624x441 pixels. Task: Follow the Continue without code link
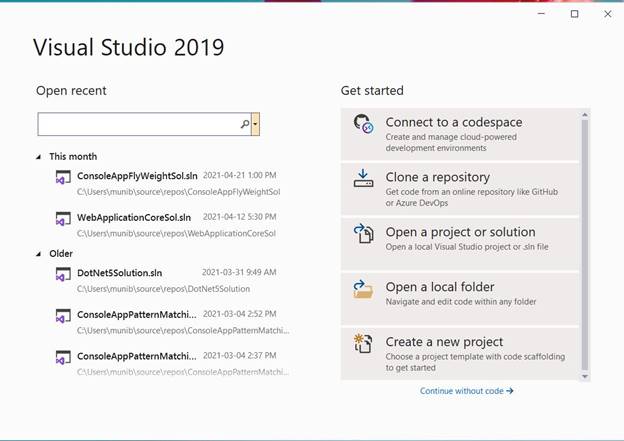[466, 391]
